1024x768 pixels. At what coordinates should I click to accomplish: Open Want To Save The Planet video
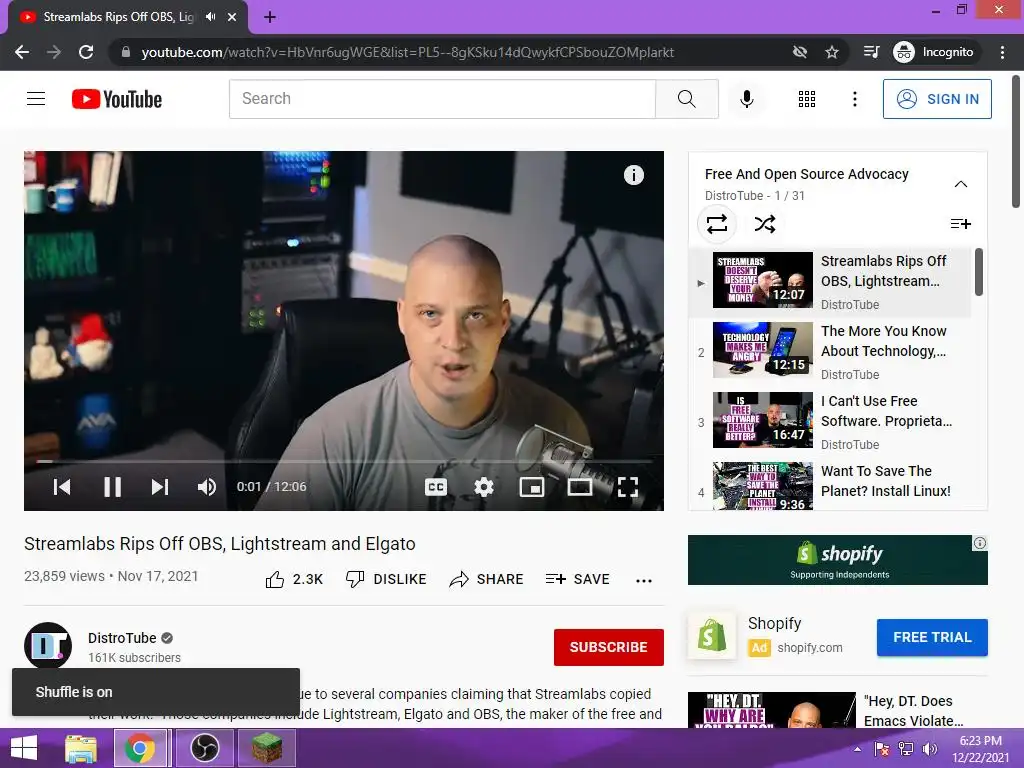pos(830,485)
